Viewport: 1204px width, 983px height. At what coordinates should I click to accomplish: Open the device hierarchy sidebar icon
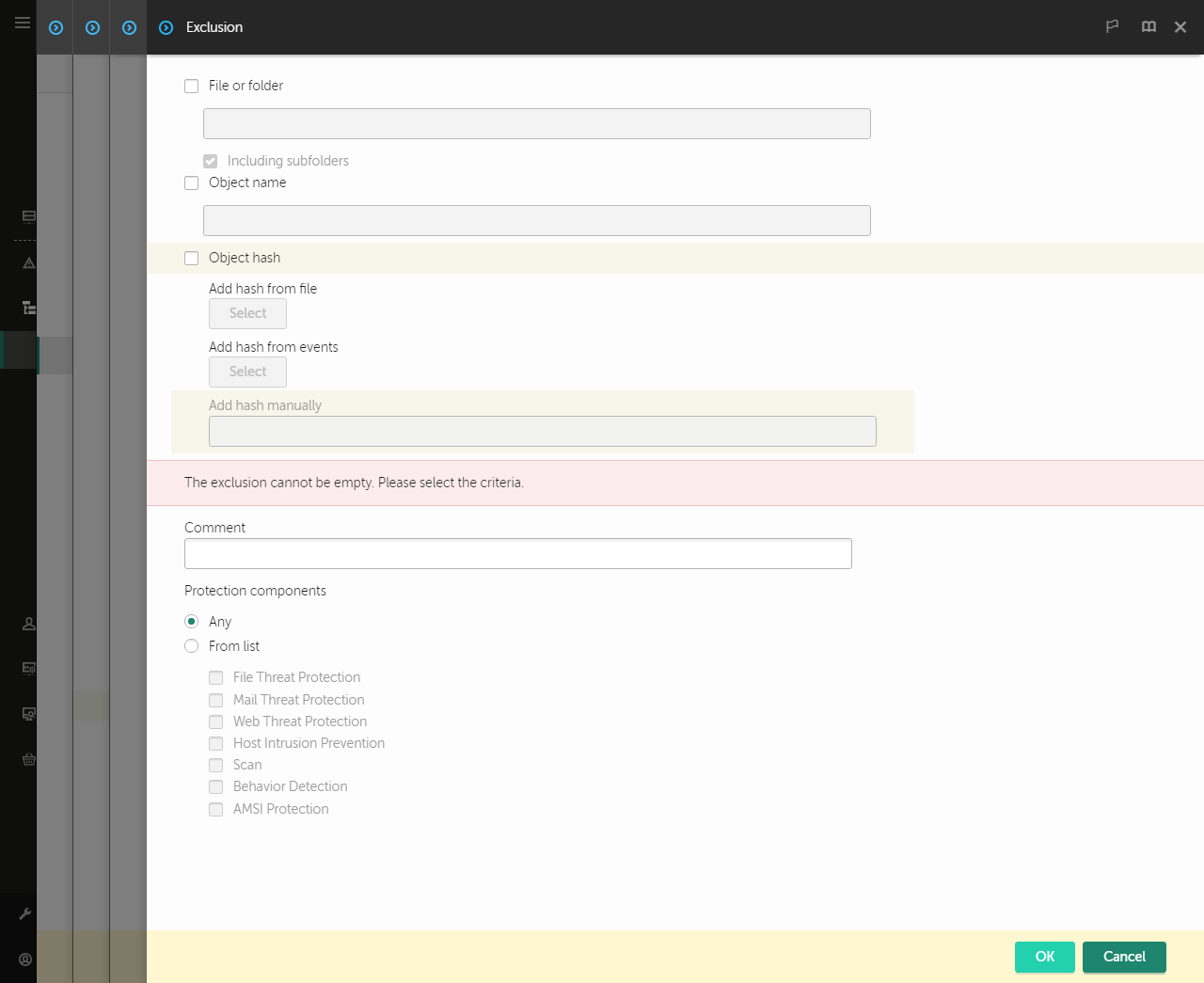click(x=28, y=308)
